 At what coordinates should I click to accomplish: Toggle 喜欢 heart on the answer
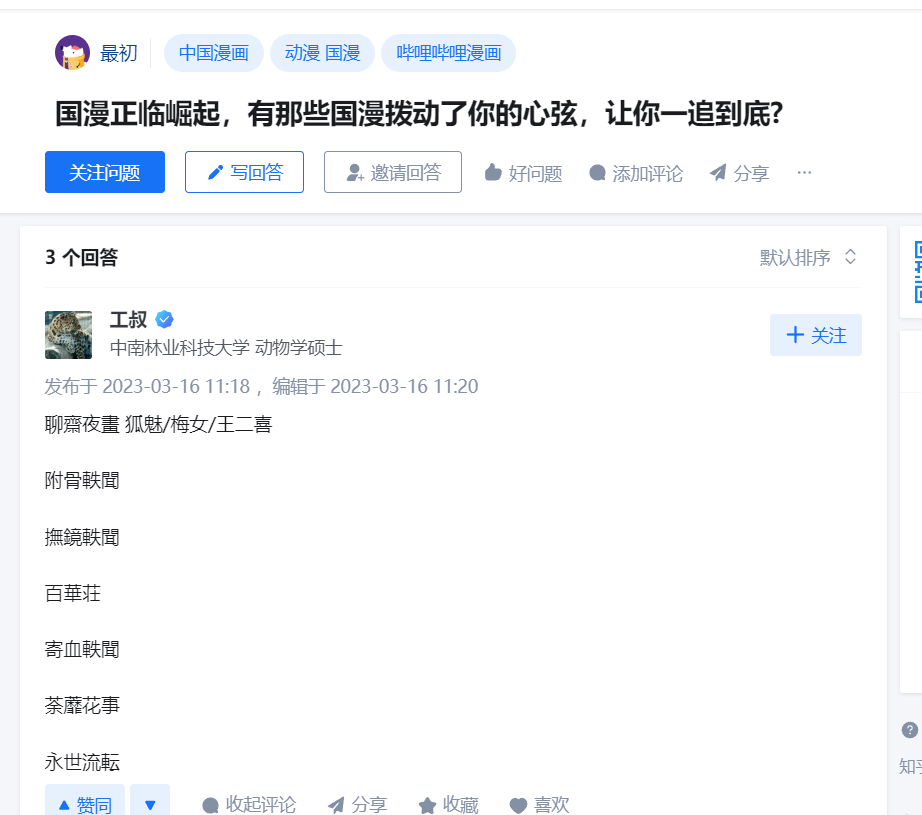tap(518, 805)
